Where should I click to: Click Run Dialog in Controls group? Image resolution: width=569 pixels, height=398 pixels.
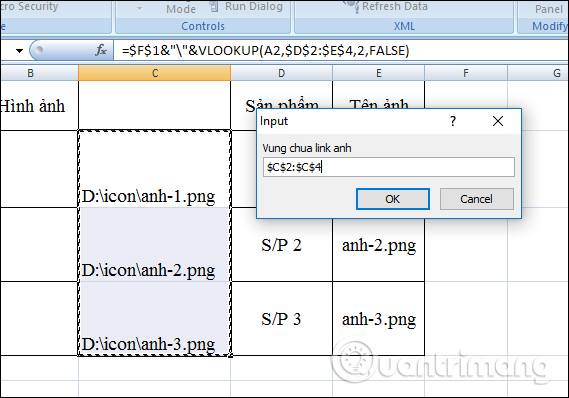254,7
